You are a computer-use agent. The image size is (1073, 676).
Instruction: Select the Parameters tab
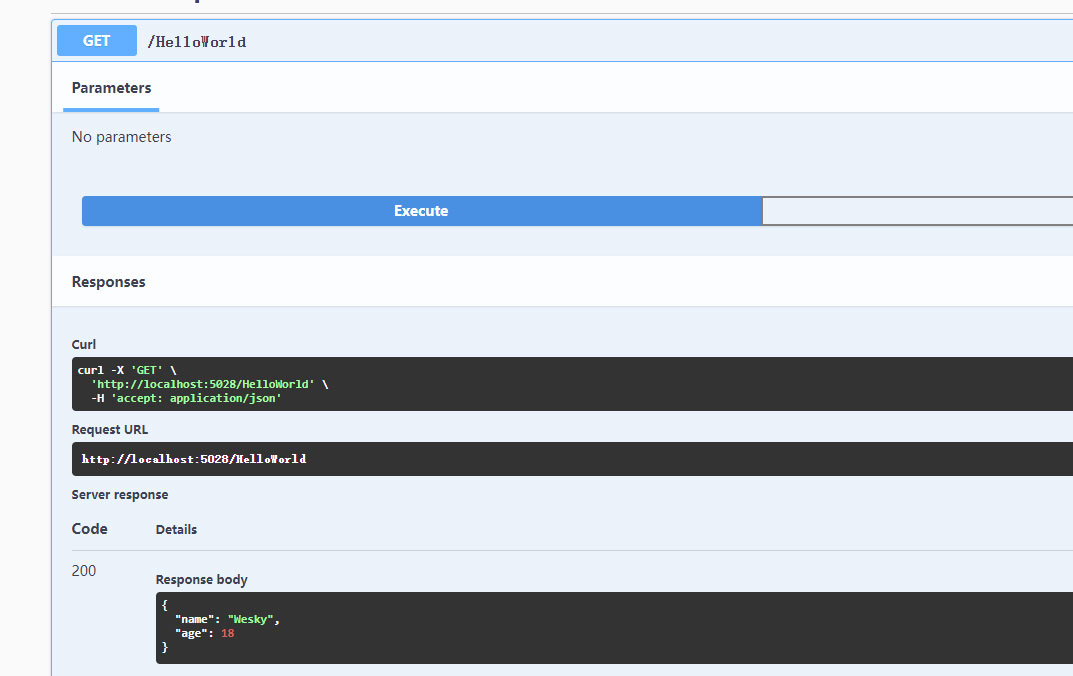pos(111,88)
